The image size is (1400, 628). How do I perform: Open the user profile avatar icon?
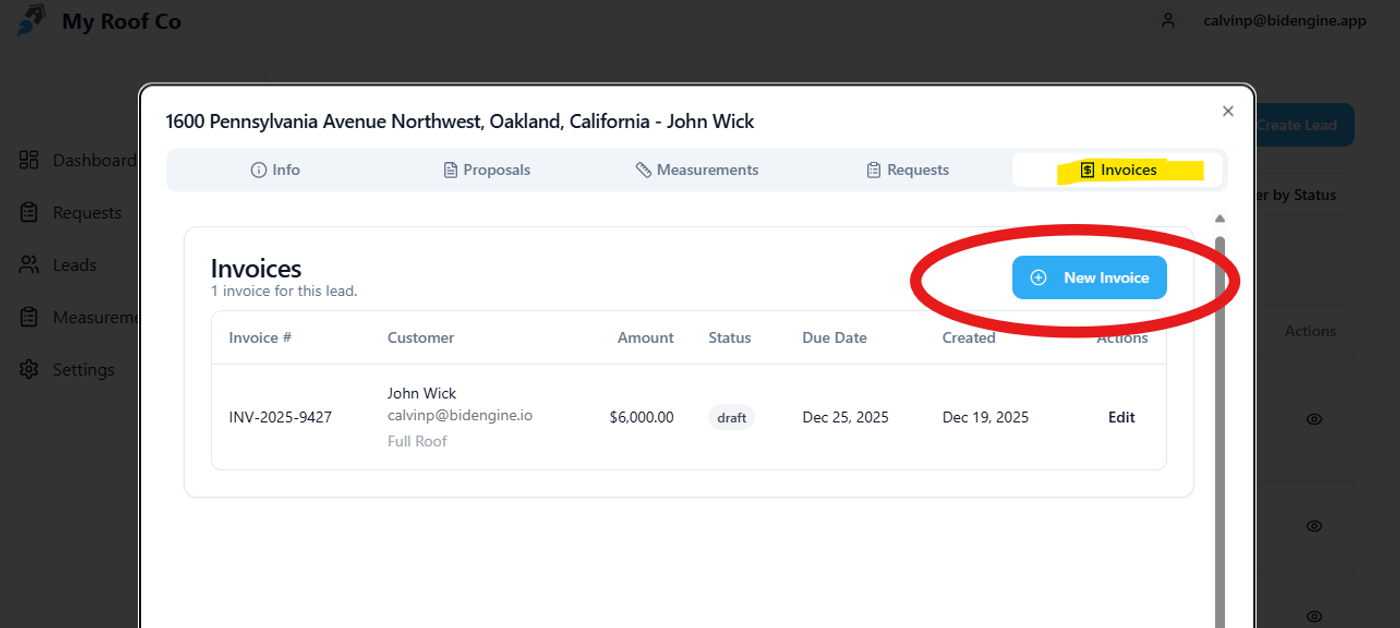[1167, 20]
